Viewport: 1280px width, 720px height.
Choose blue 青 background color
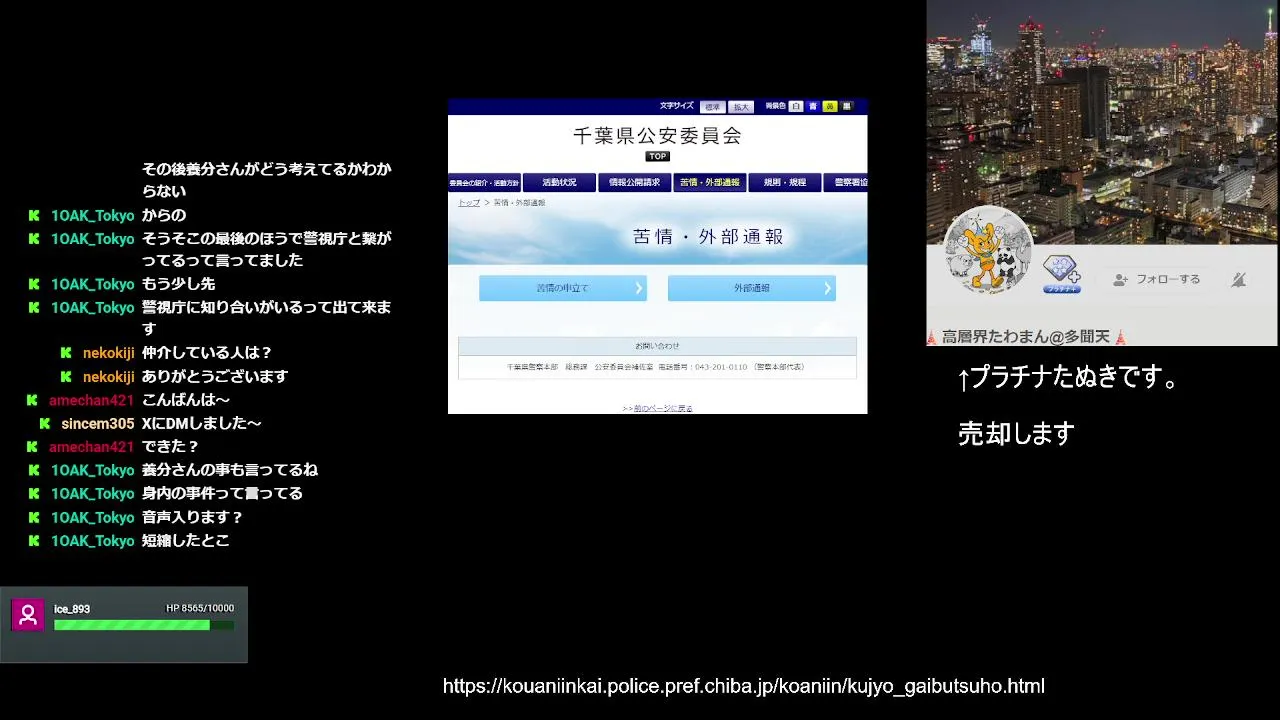pyautogui.click(x=813, y=106)
